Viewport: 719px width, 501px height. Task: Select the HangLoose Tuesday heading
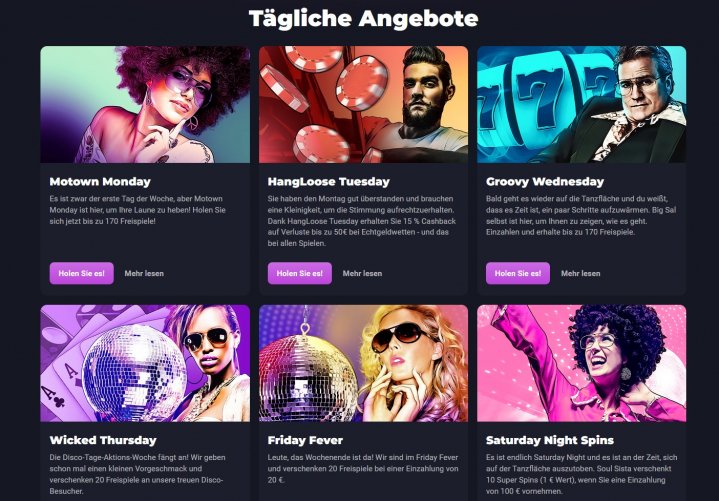(x=329, y=182)
